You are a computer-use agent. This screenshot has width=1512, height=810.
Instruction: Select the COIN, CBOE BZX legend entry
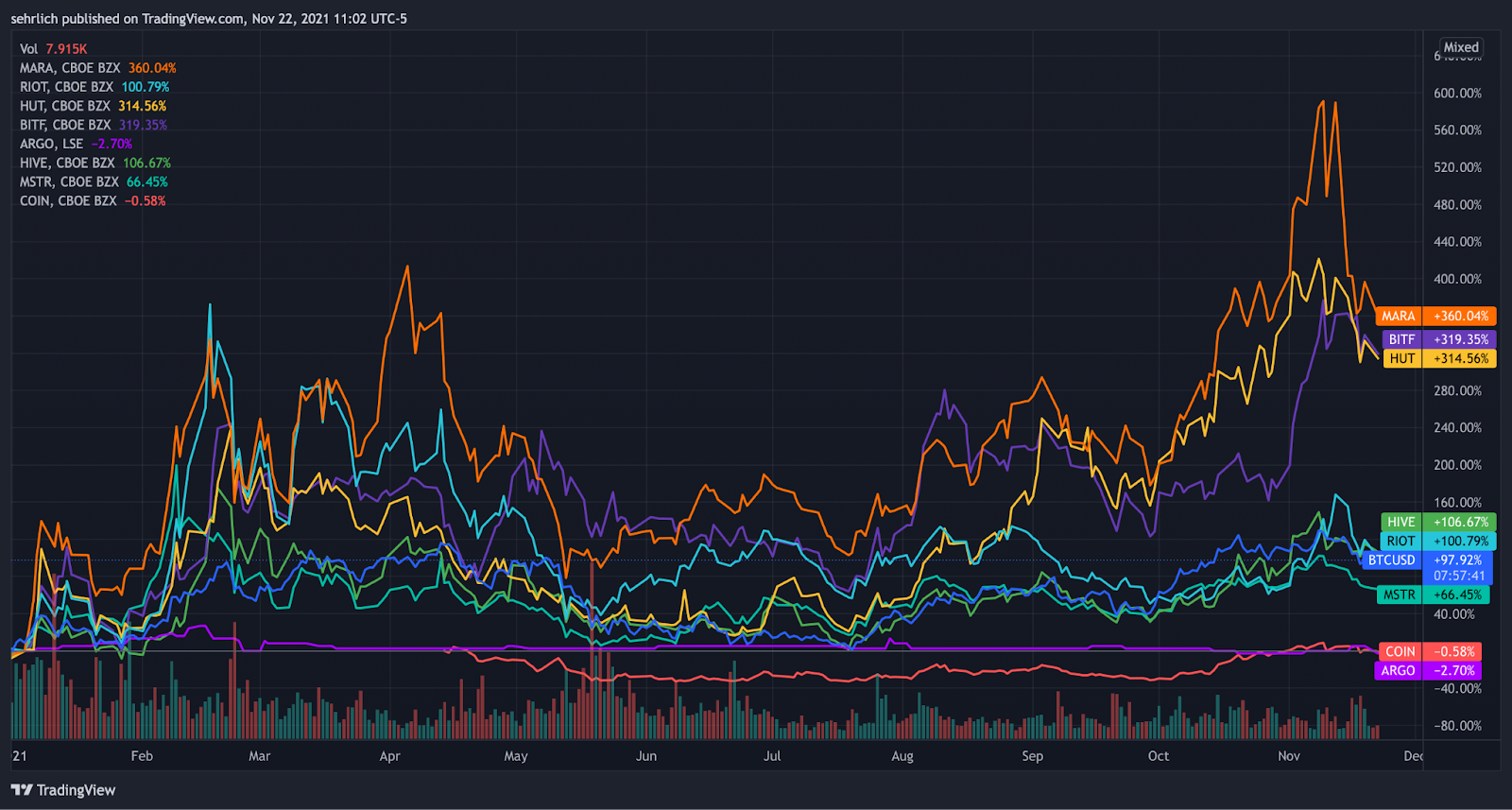point(93,200)
